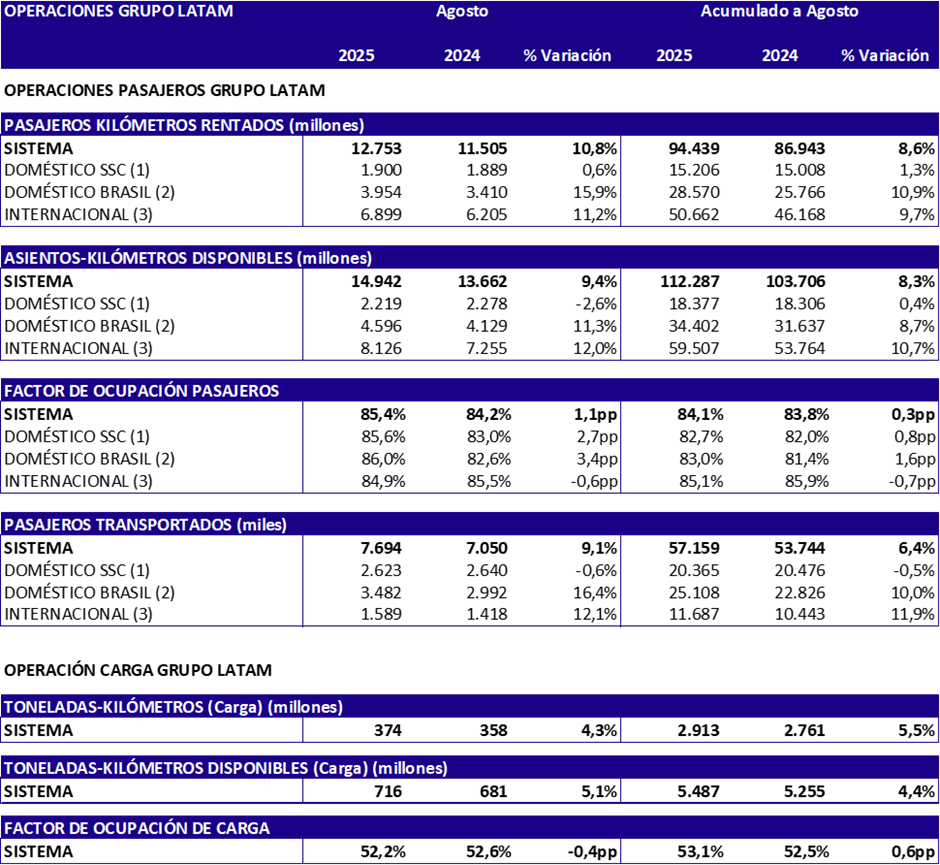The height and width of the screenshot is (865, 940).
Task: Select the 8.126 Internacional cell
Action: 381,348
